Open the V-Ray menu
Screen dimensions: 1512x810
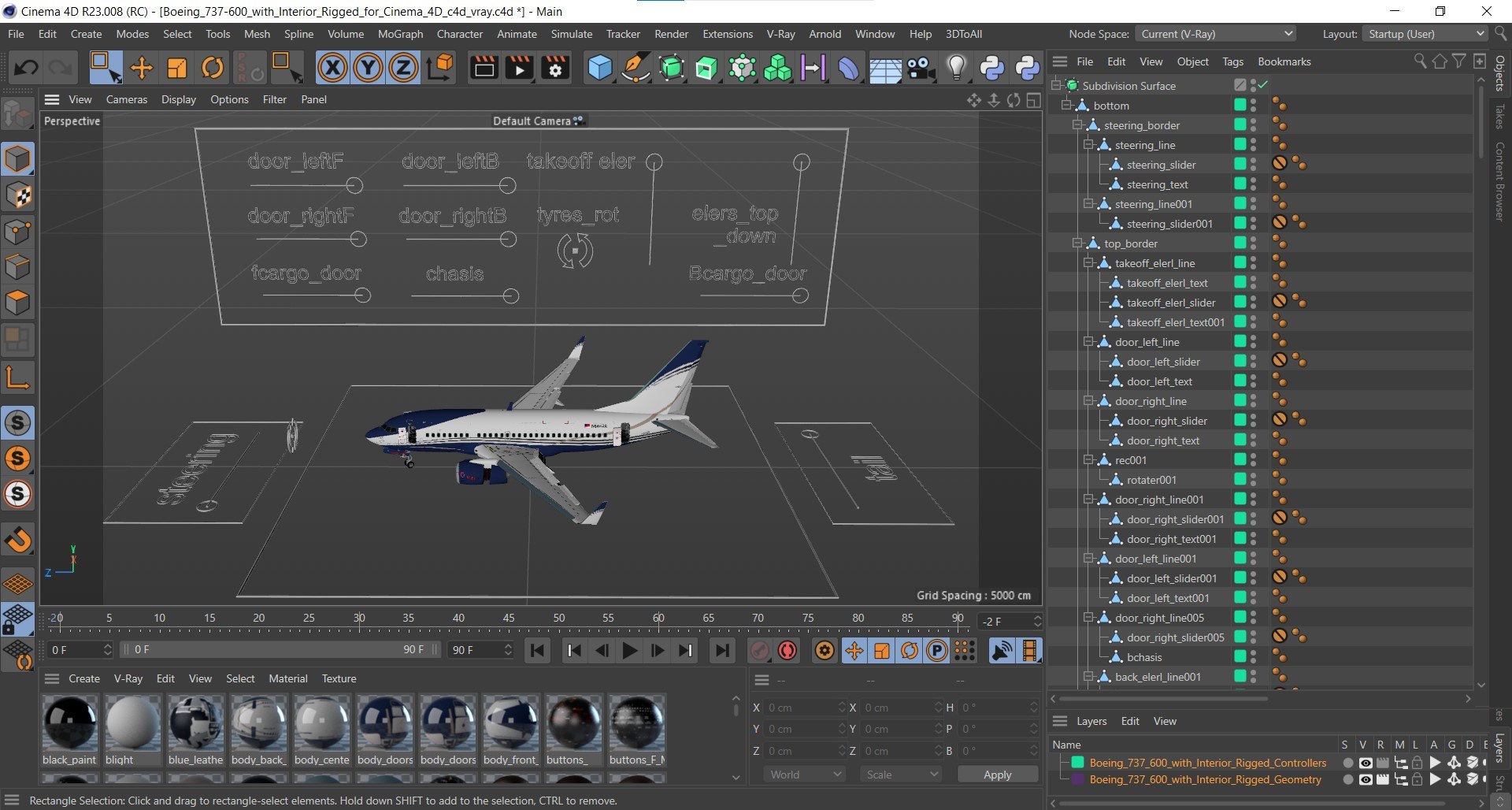[x=780, y=34]
